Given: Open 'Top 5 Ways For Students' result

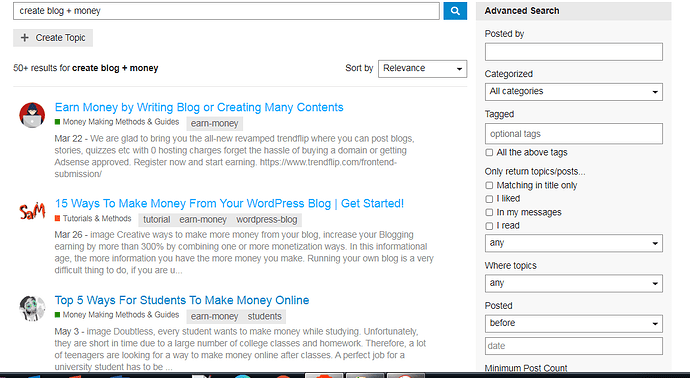Looking at the screenshot, I should (182, 301).
